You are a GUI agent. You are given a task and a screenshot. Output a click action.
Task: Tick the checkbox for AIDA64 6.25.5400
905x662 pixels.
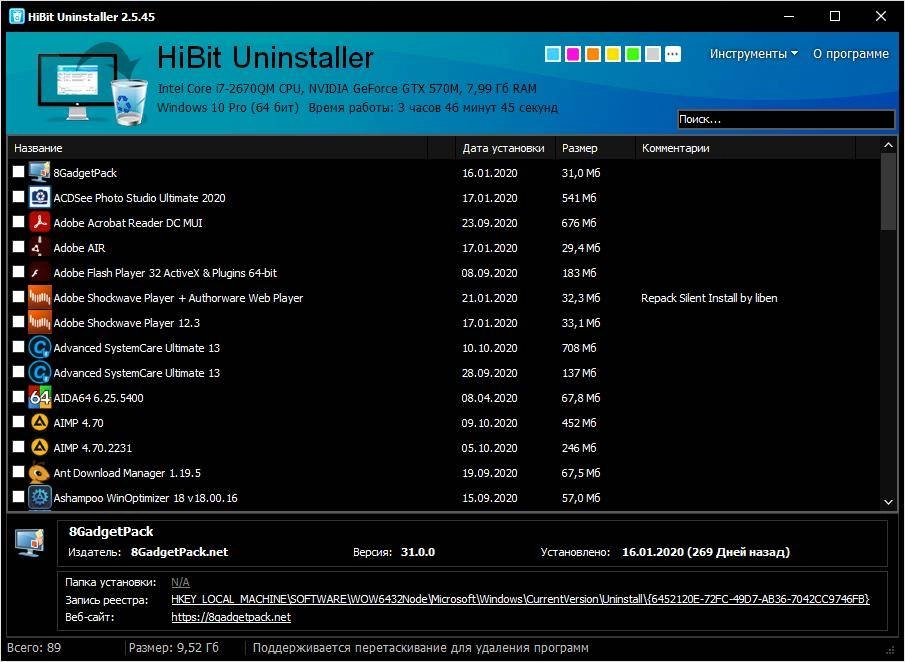[18, 396]
